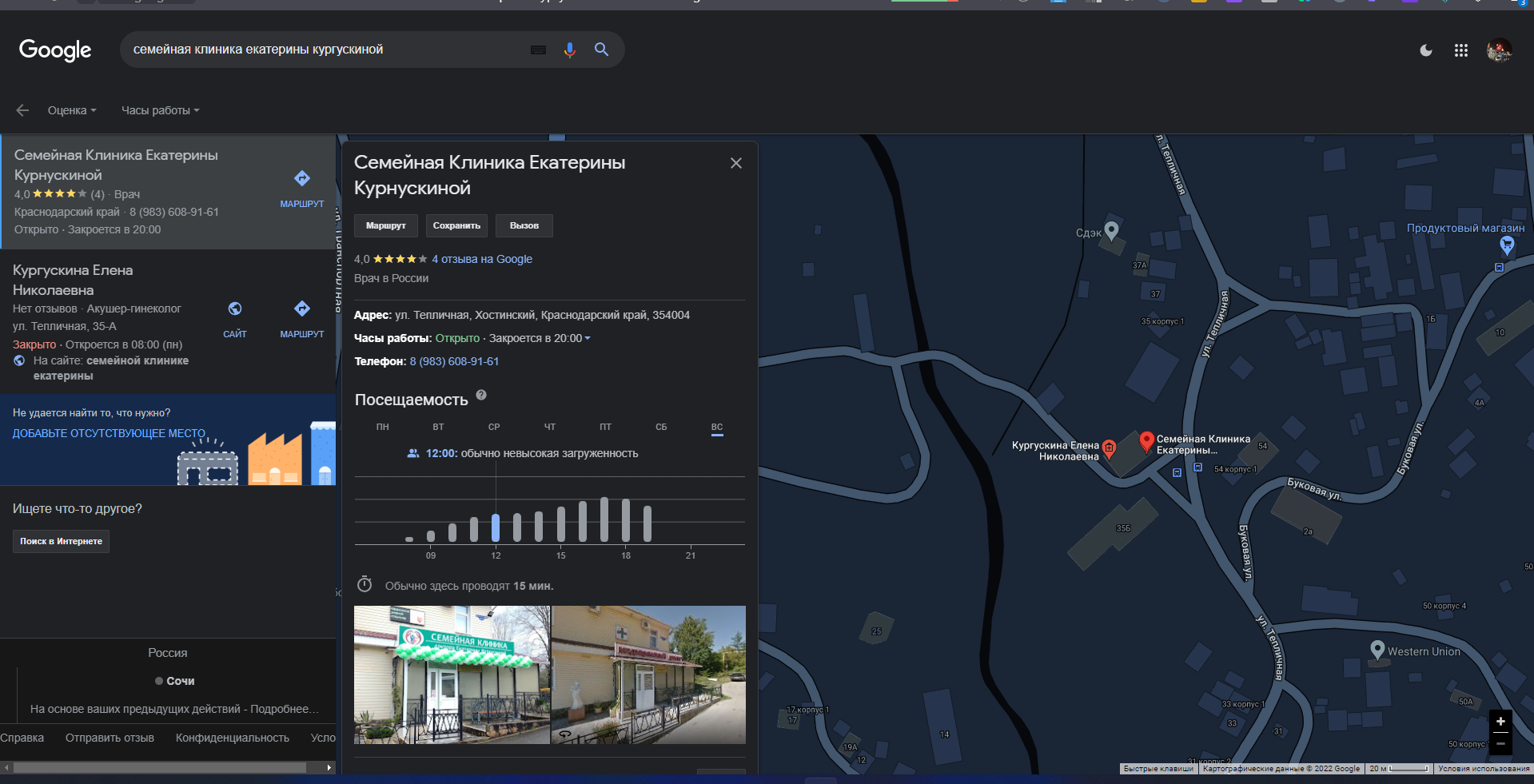Click map pin of Кургускина Елена Николаевна
The image size is (1534, 784).
point(1109,449)
